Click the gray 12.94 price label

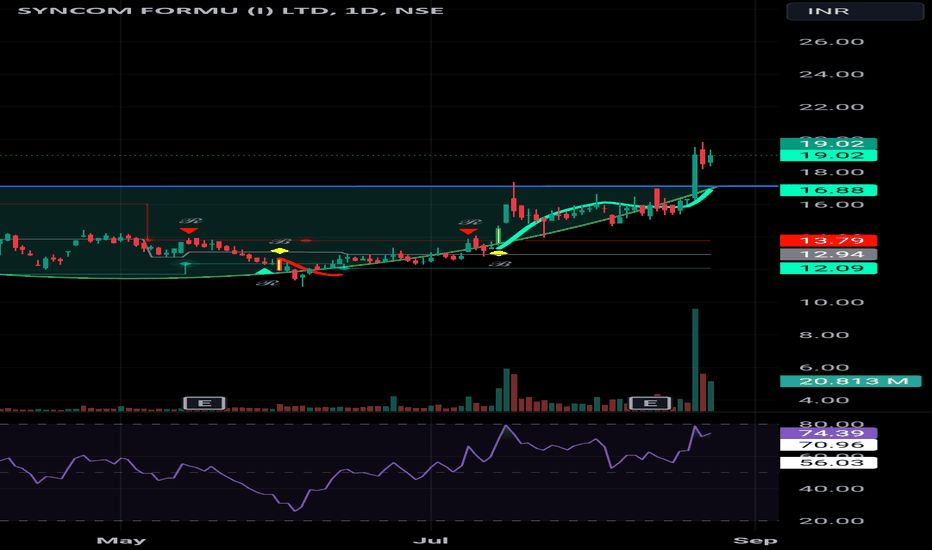click(x=829, y=254)
